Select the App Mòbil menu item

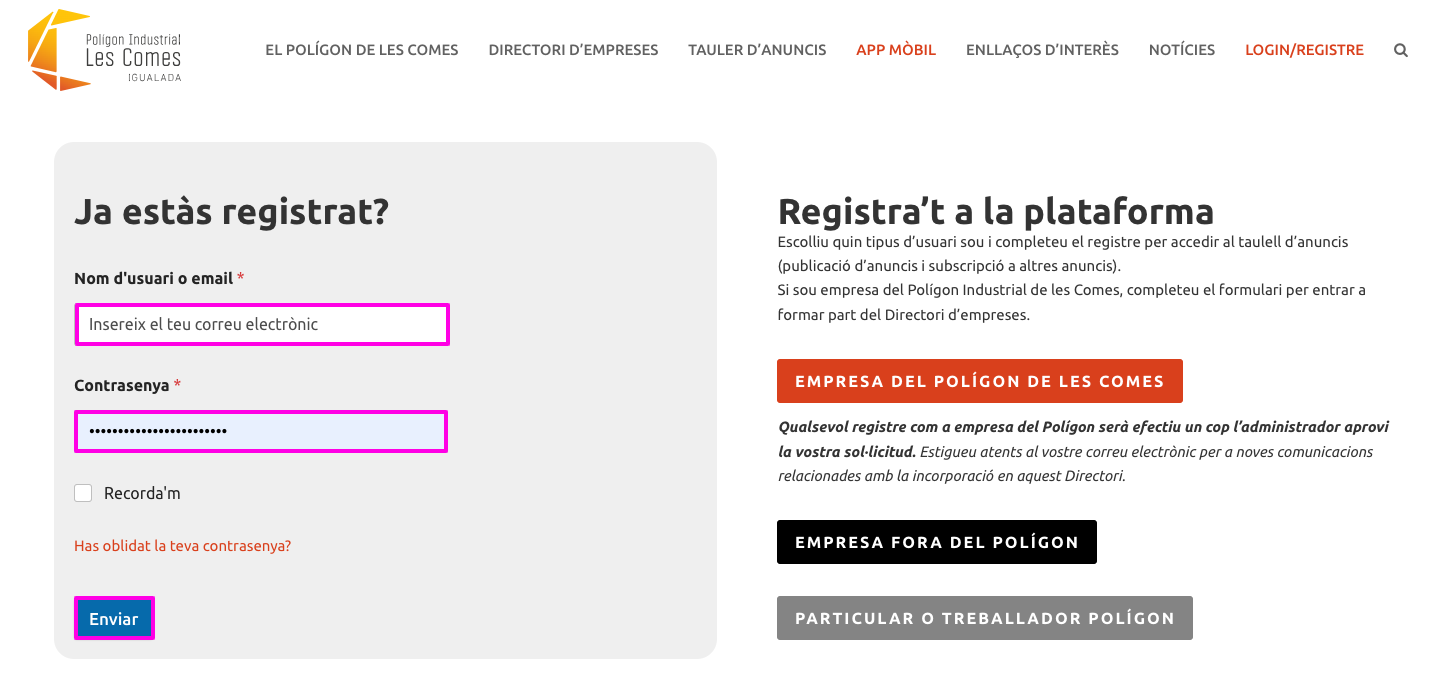896,50
